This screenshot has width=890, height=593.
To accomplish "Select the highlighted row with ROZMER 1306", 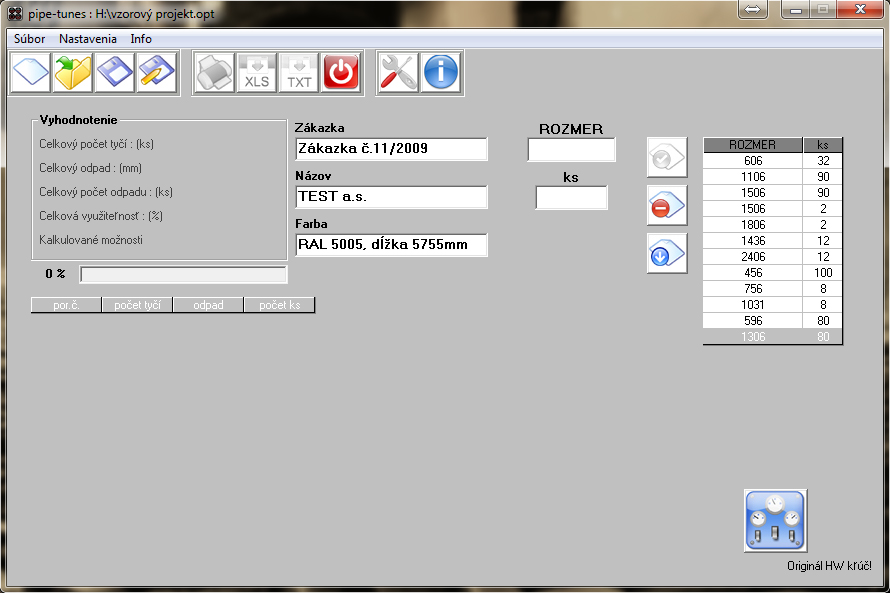I will point(773,337).
